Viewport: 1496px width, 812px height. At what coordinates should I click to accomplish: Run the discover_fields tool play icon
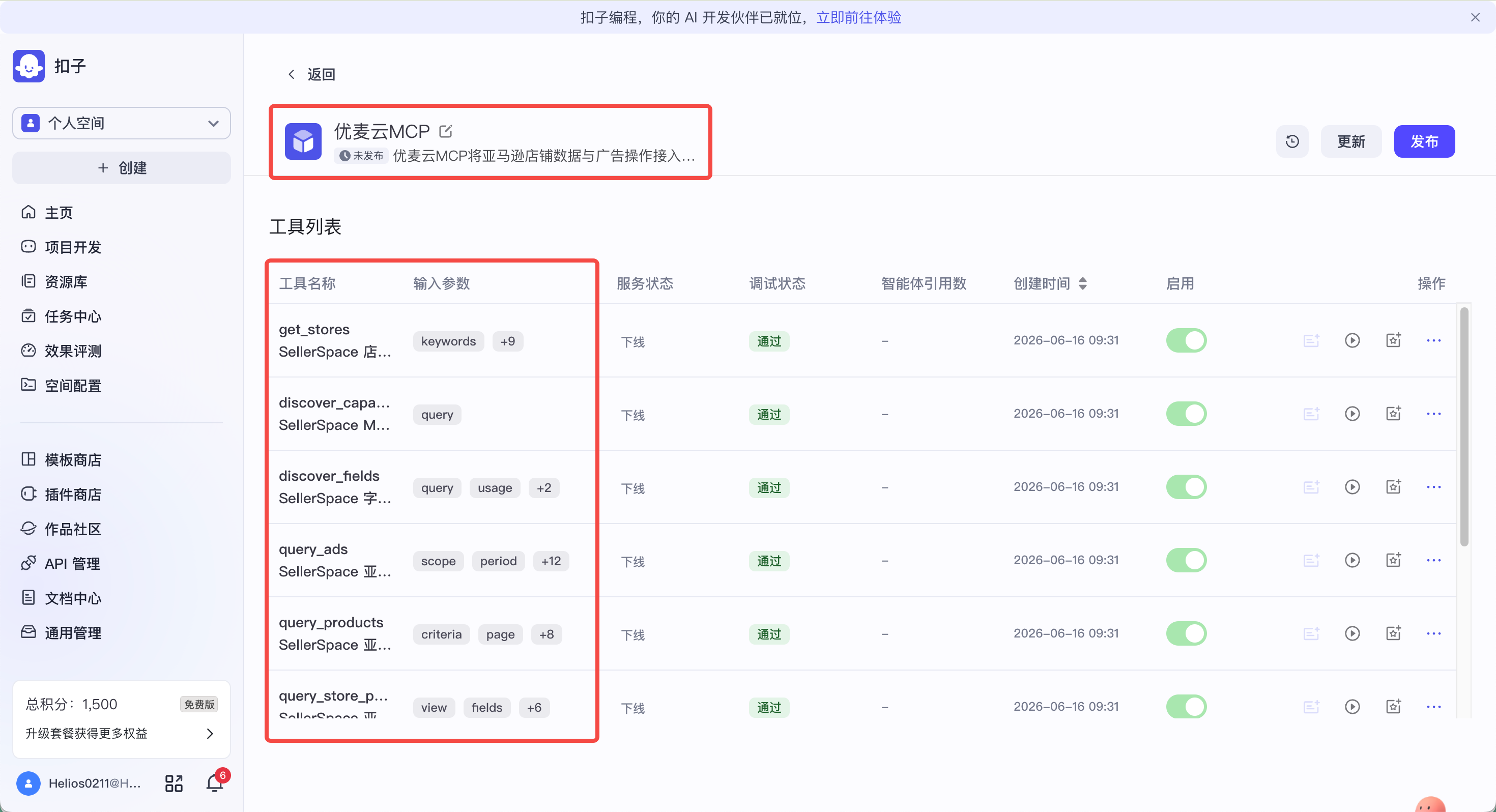tap(1353, 487)
